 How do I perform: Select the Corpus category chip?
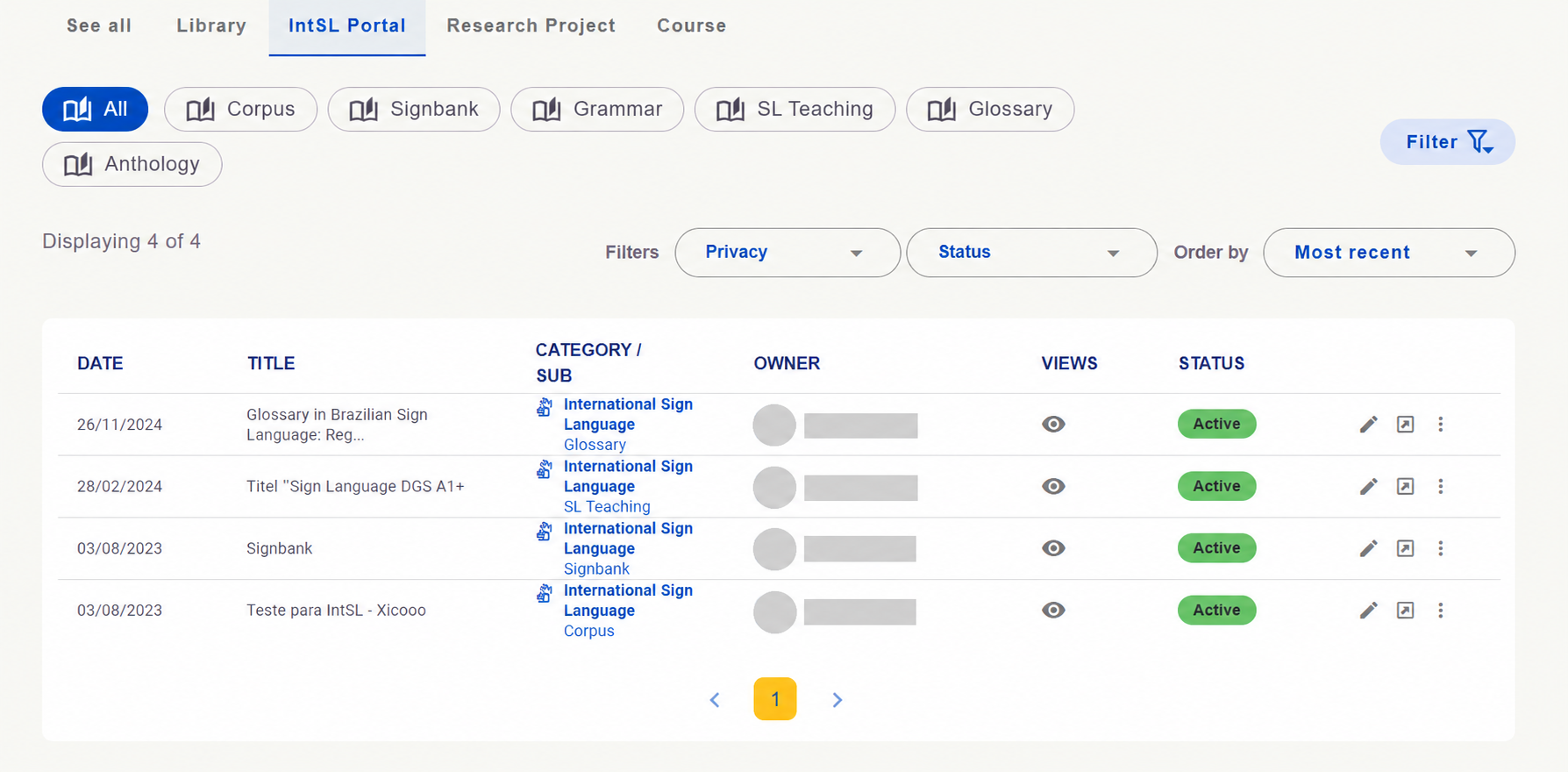coord(240,109)
